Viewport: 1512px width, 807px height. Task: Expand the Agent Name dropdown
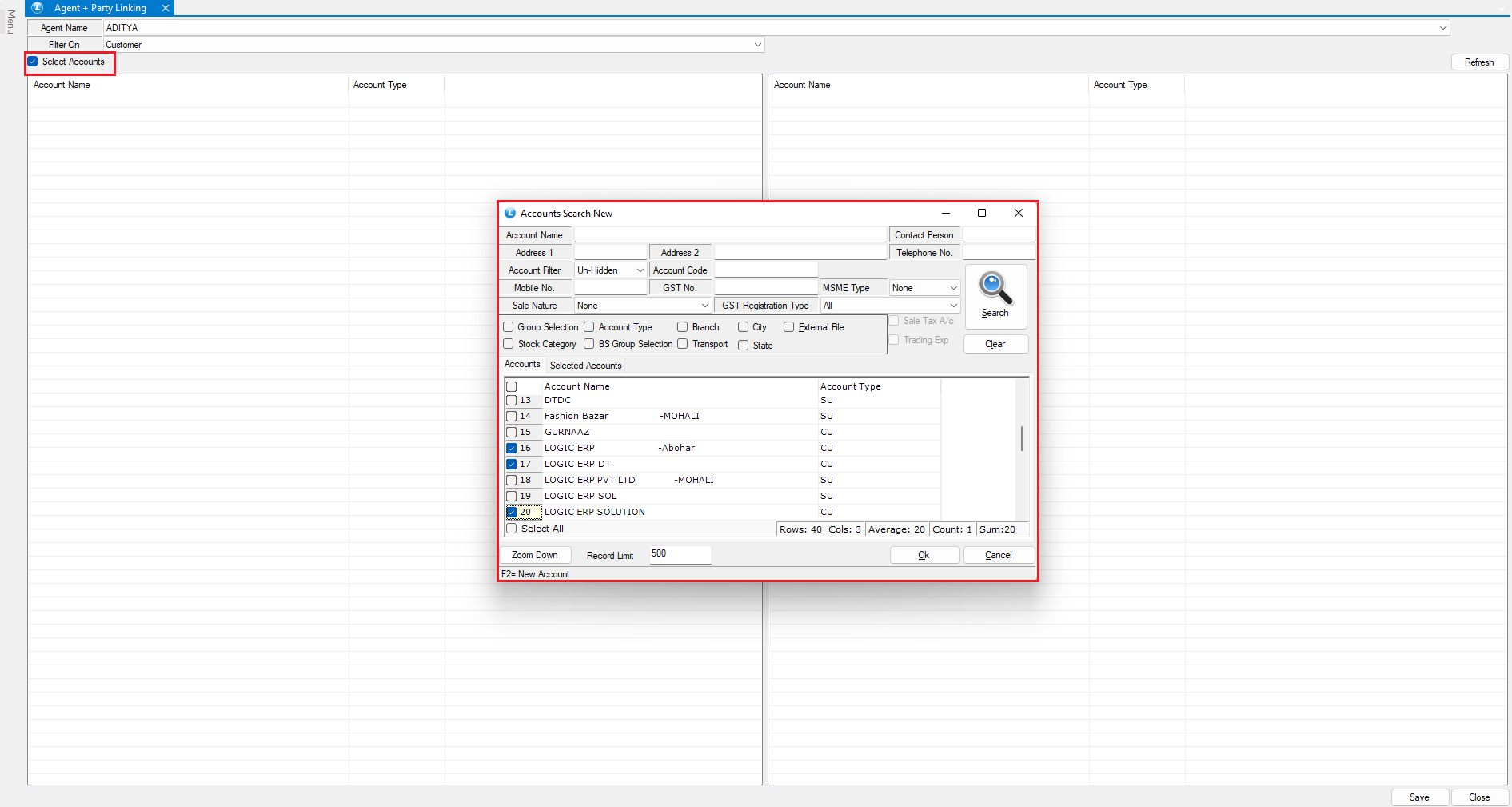tap(1442, 28)
